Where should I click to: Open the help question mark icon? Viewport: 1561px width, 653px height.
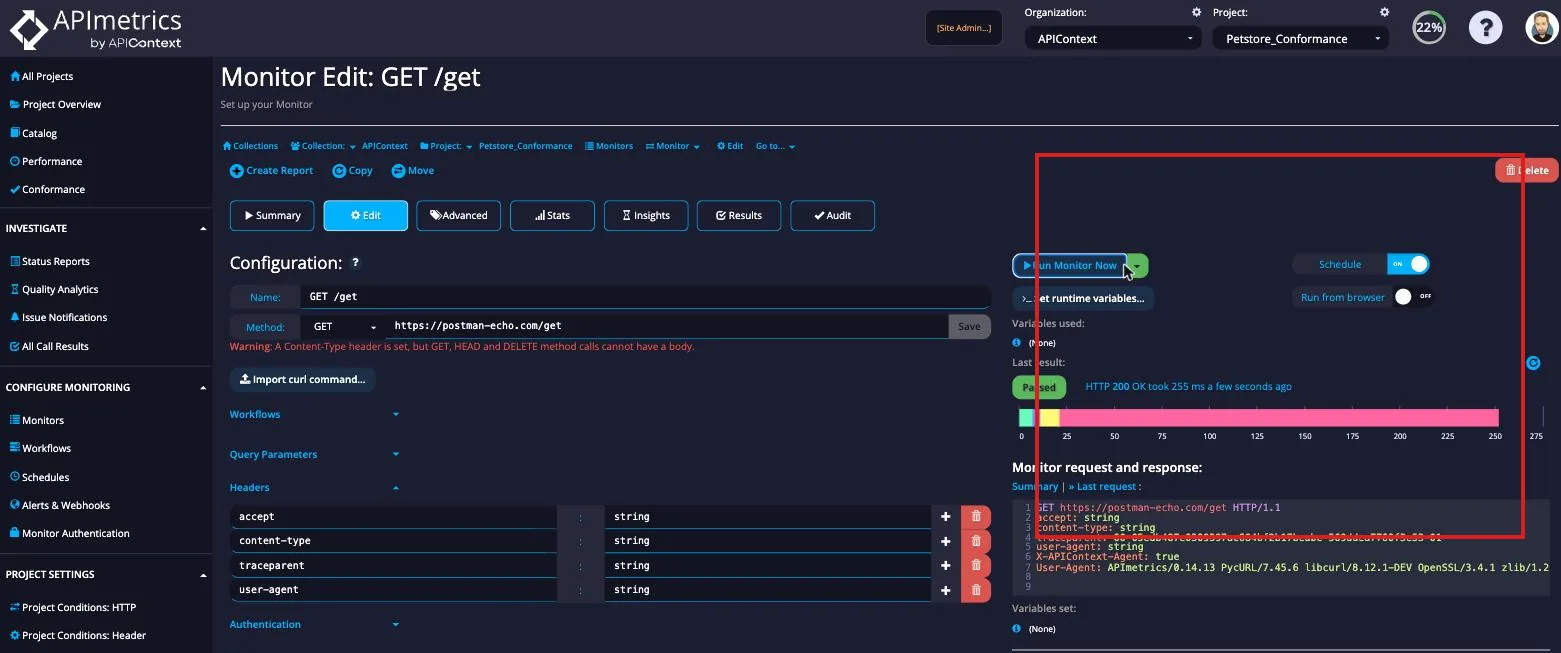(x=1486, y=28)
